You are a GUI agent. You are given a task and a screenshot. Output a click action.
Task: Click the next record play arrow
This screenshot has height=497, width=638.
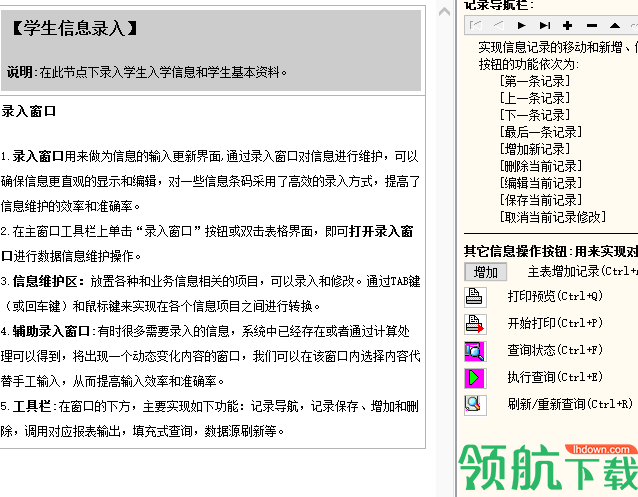click(x=521, y=26)
